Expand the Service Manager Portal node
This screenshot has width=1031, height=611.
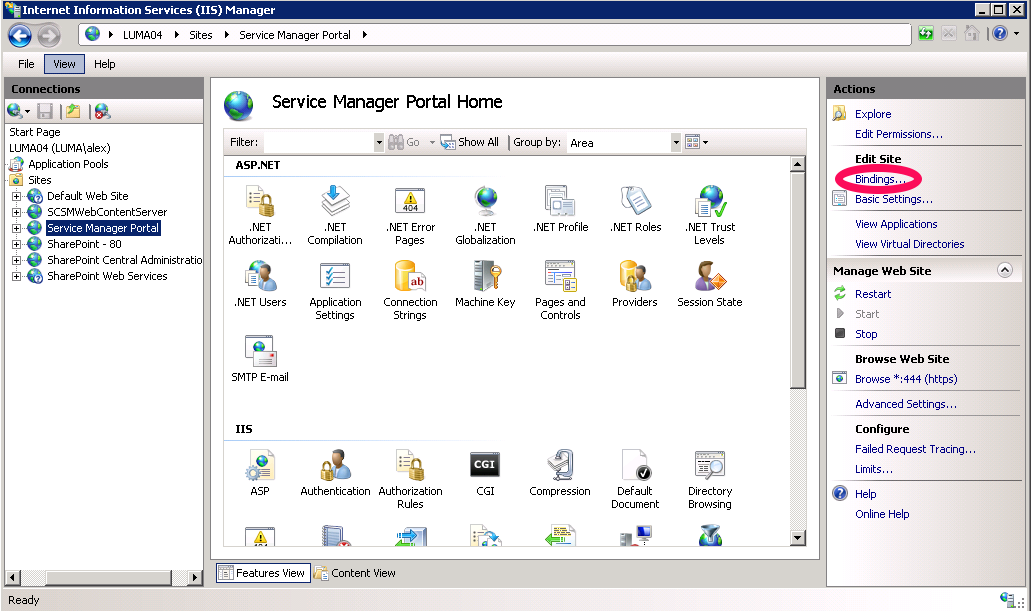pyautogui.click(x=16, y=228)
